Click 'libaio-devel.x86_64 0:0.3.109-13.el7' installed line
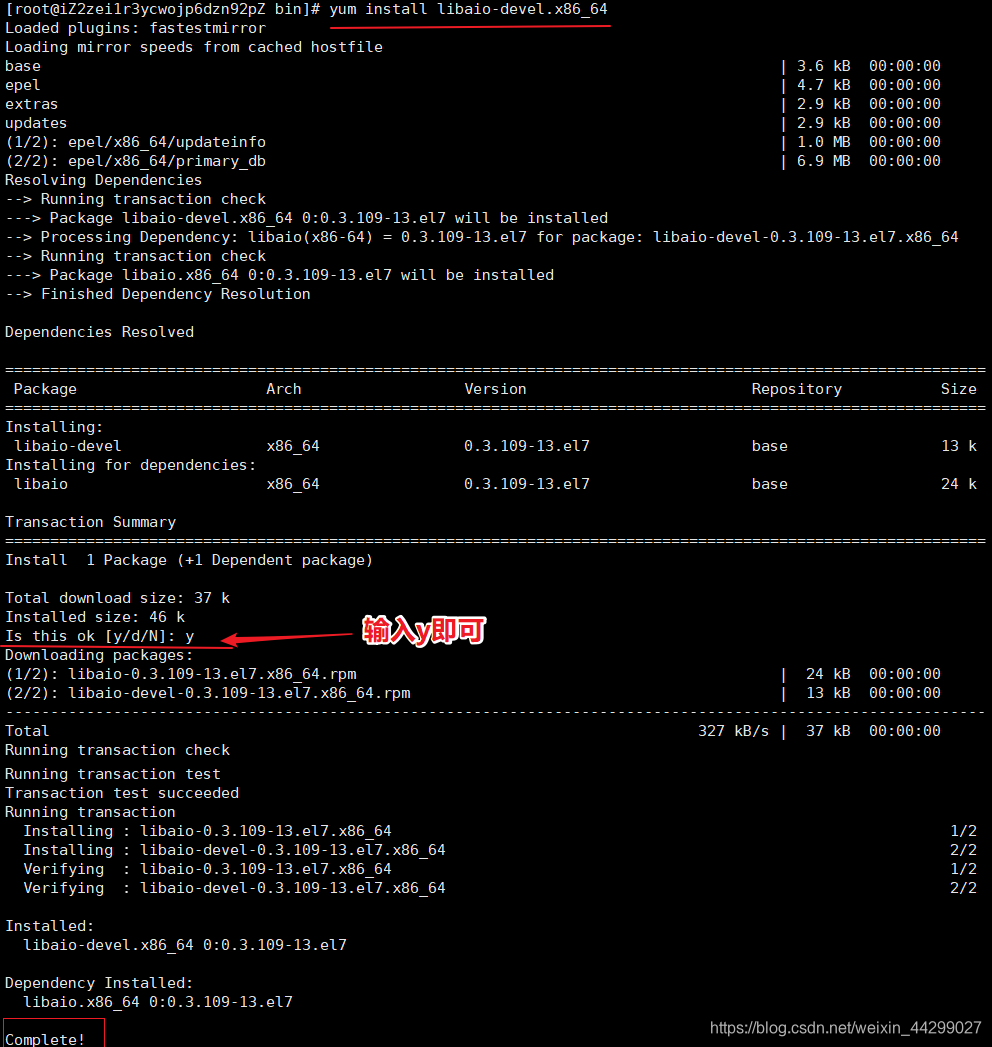Screen dimensions: 992x1047 (x=185, y=945)
